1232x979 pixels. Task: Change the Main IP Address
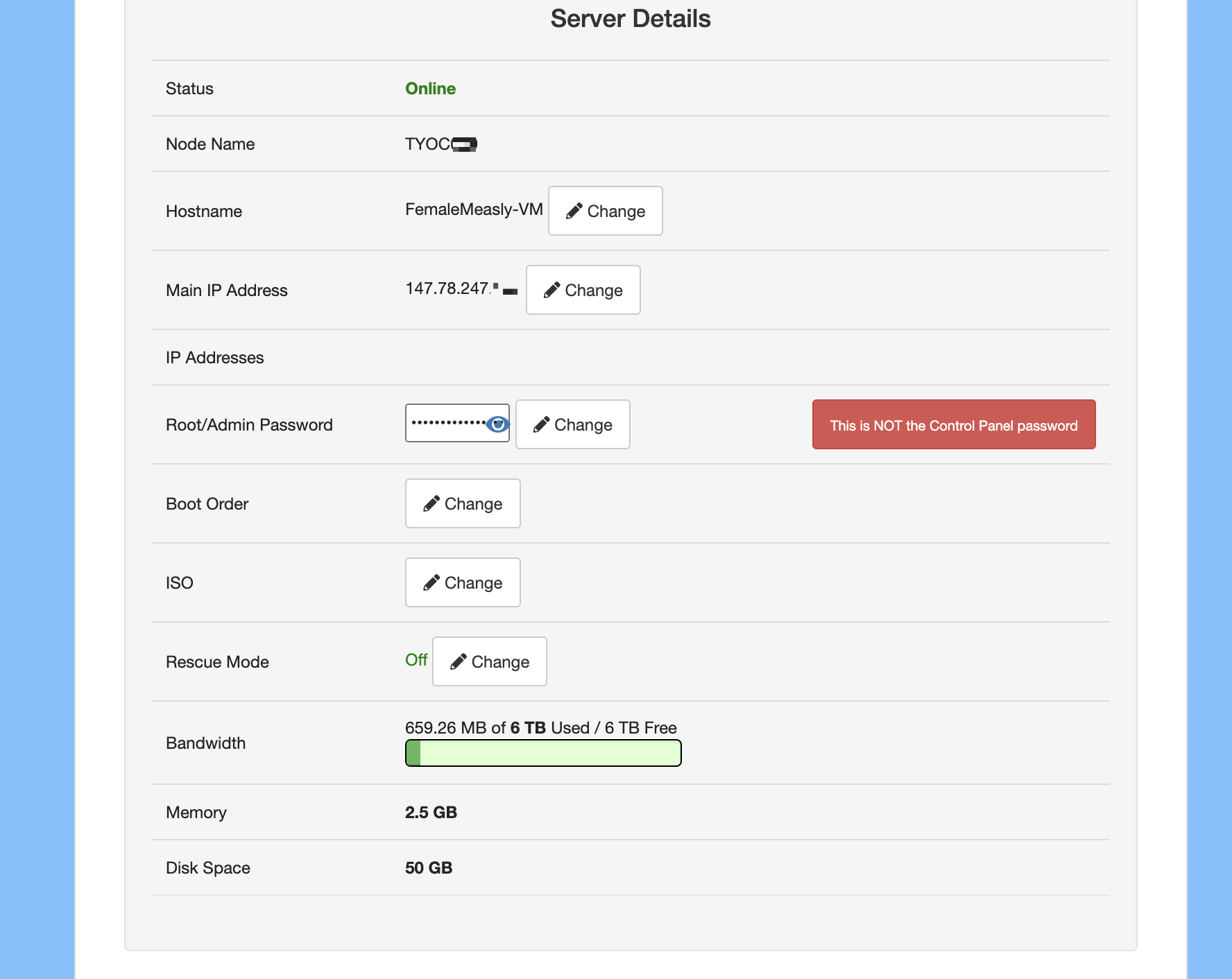tap(583, 290)
